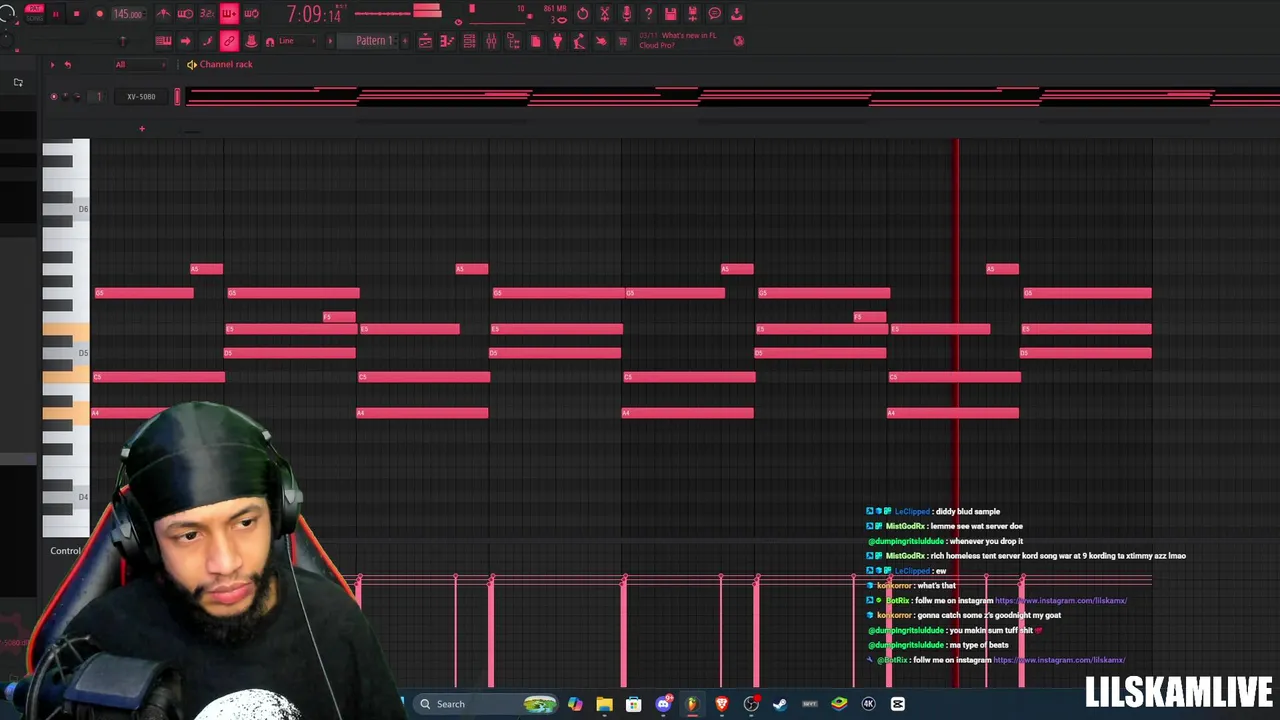The image size is (1280, 720).
Task: Toggle PAT/SONG playback mode
Action: pyautogui.click(x=34, y=13)
